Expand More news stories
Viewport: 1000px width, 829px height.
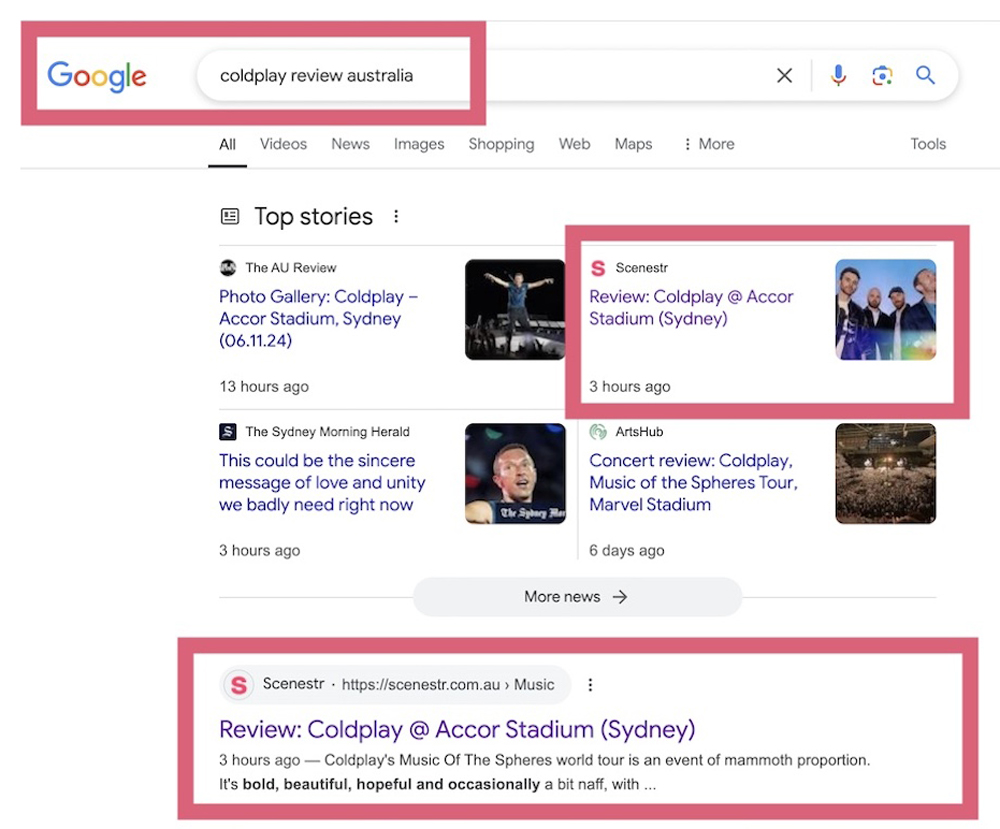pos(576,597)
